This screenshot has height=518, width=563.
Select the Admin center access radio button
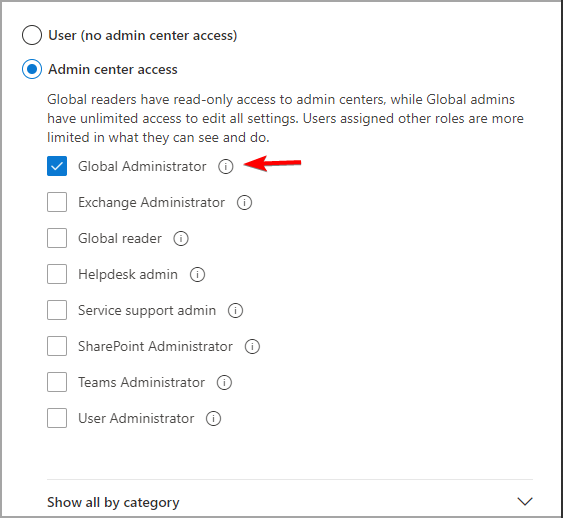coord(32,69)
